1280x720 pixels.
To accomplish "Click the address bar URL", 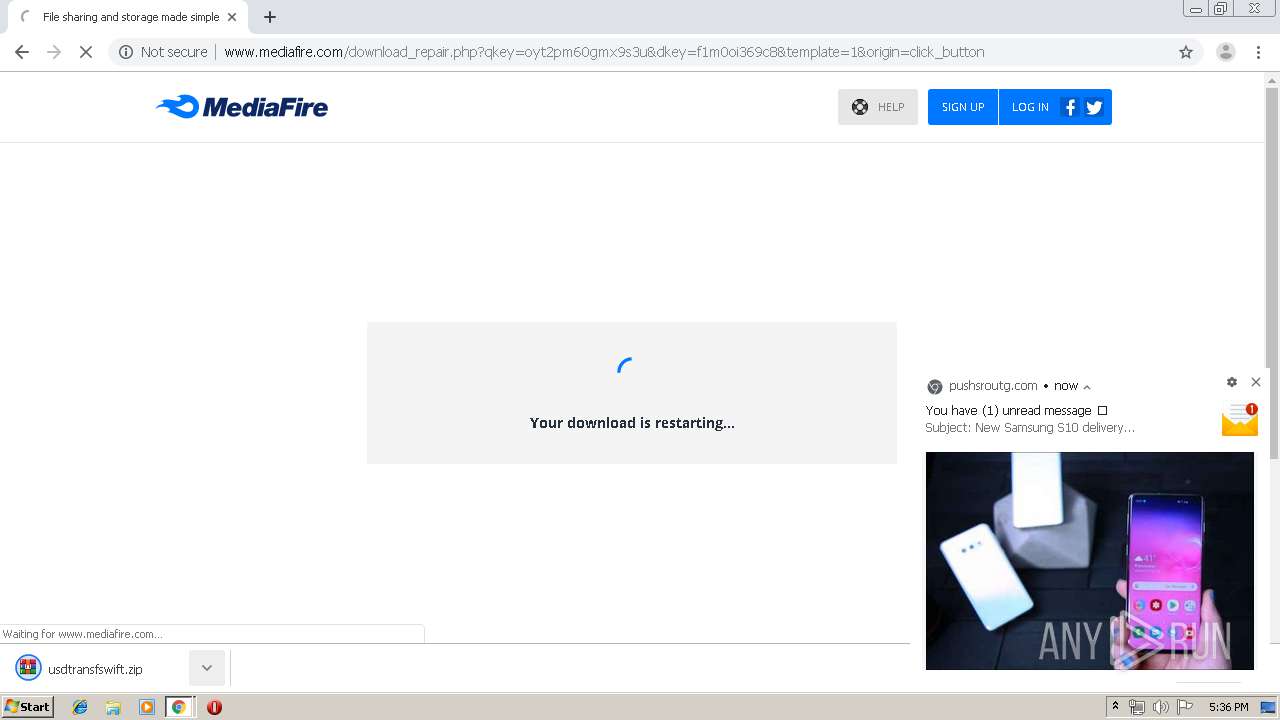I will (604, 52).
